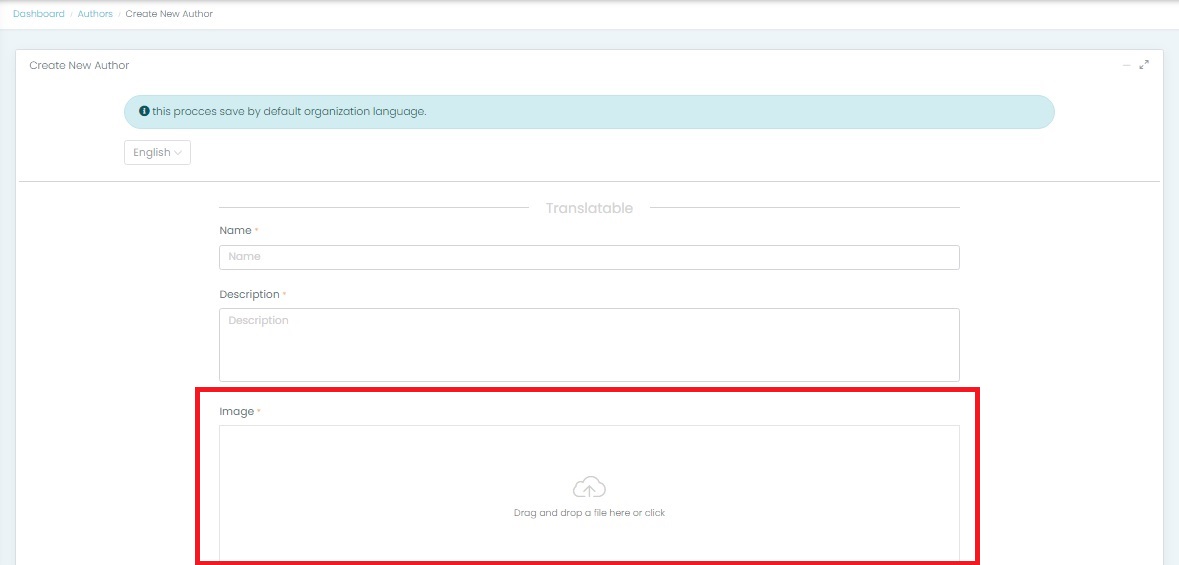Collapse the Create New Author panel

(1127, 66)
